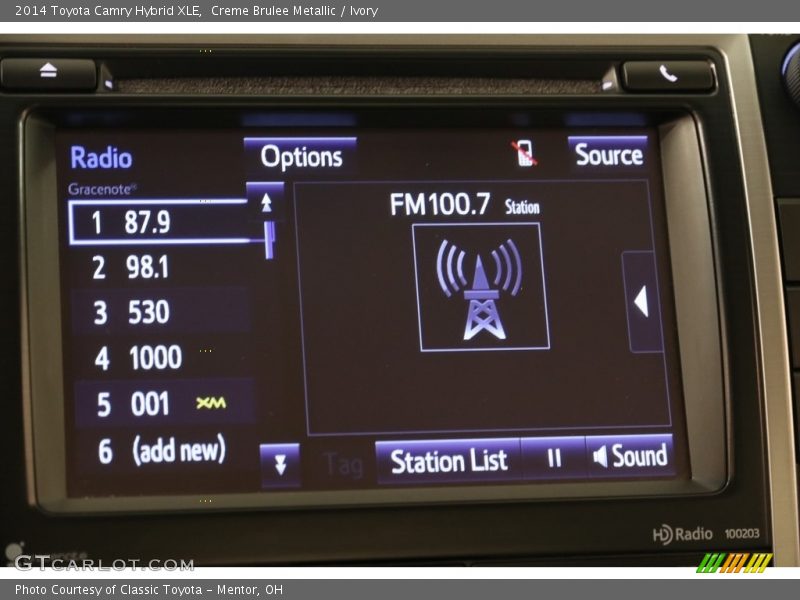
Task: Pause the radio playback
Action: coord(553,458)
